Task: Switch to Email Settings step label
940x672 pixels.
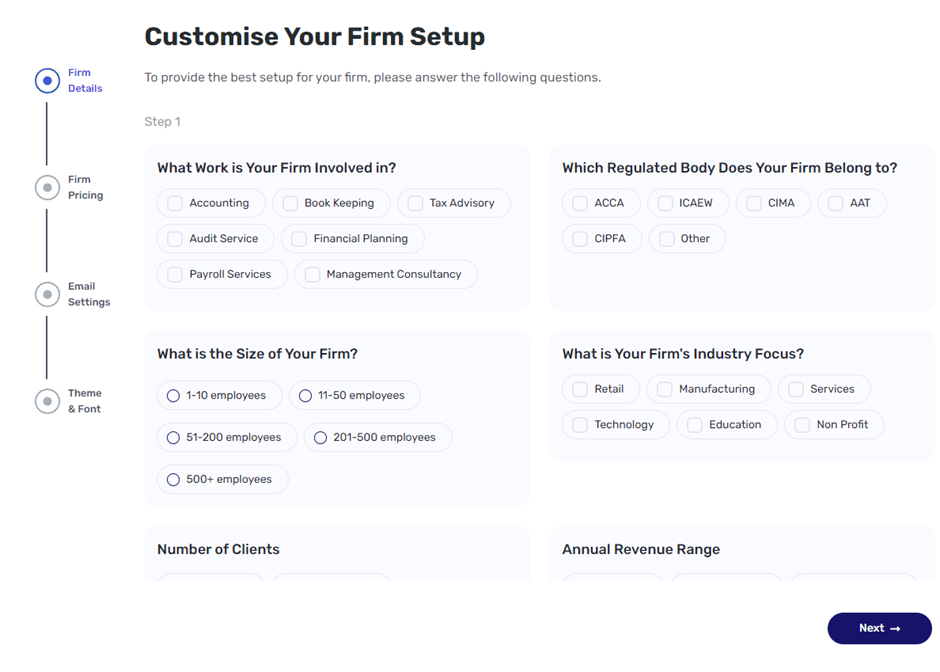Action: [88, 294]
